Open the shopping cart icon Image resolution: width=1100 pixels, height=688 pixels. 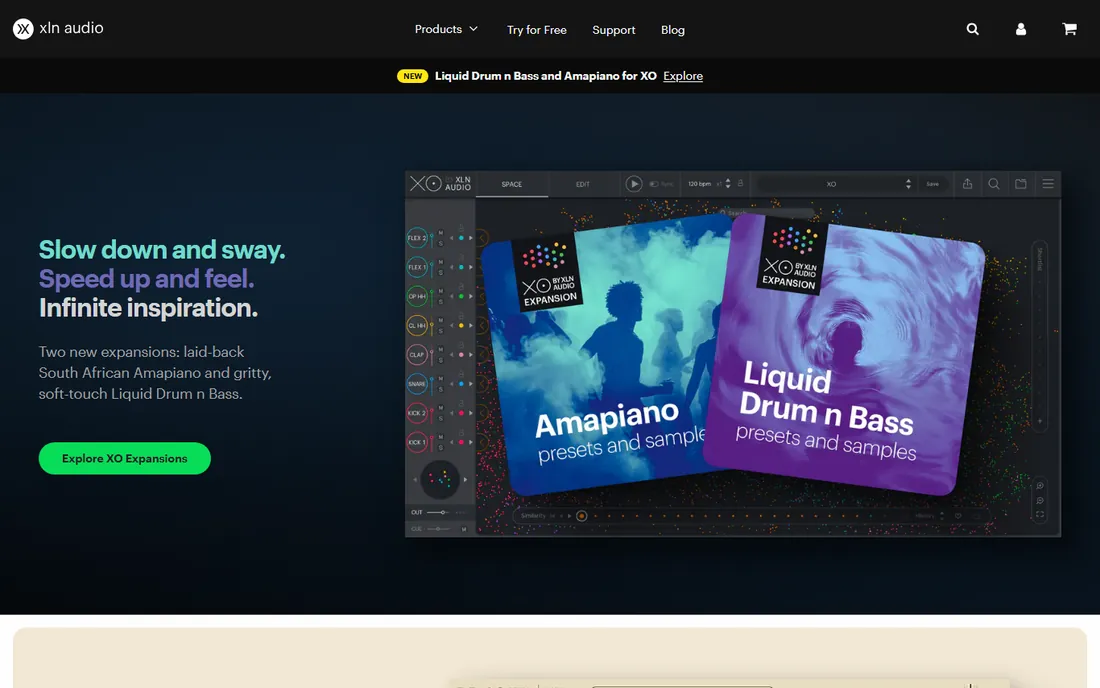(1069, 29)
